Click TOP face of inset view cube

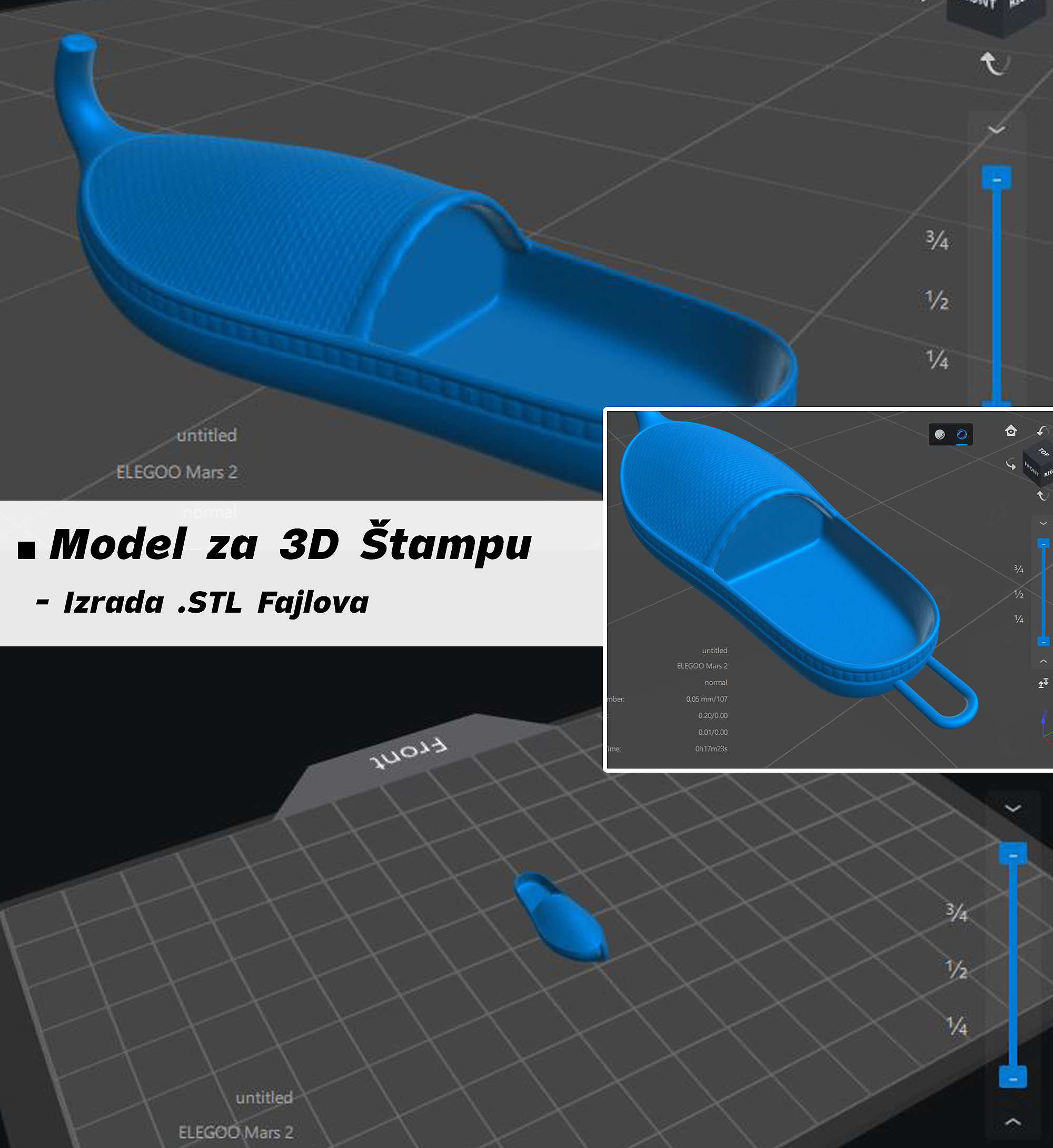coord(1044,452)
